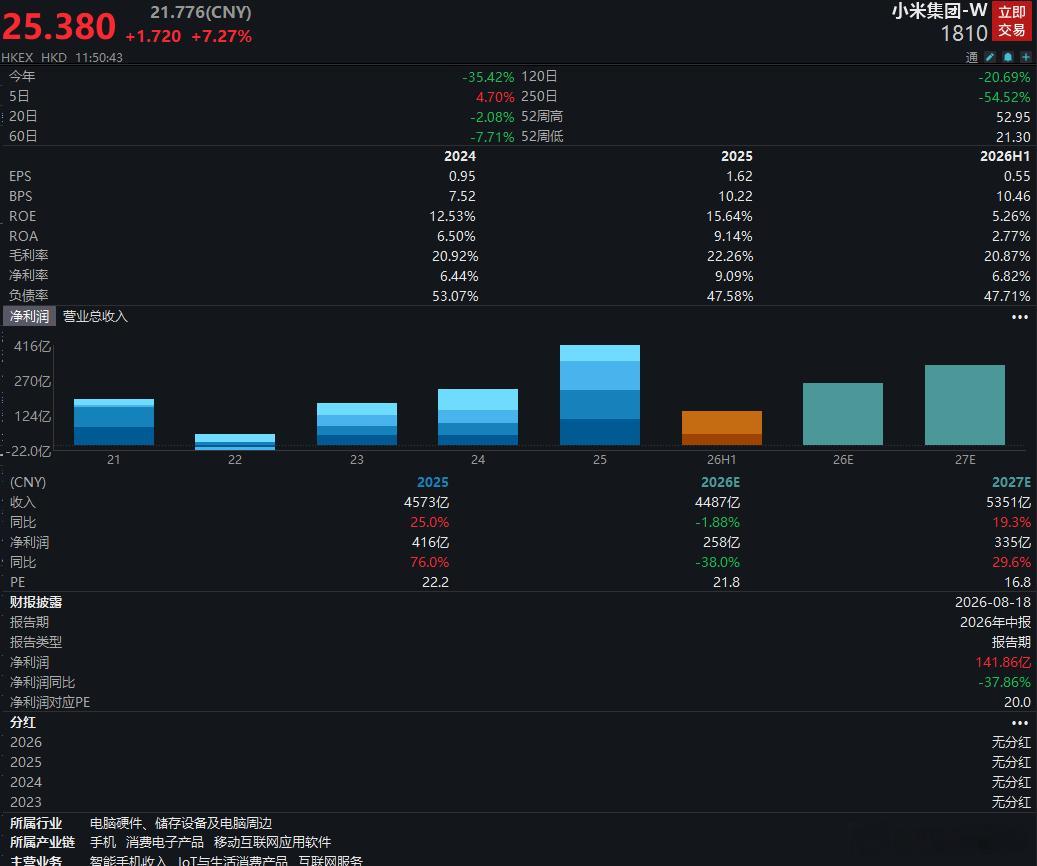Image resolution: width=1037 pixels, height=866 pixels.
Task: Click the disclosure date 2026-08-18
Action: point(993,602)
